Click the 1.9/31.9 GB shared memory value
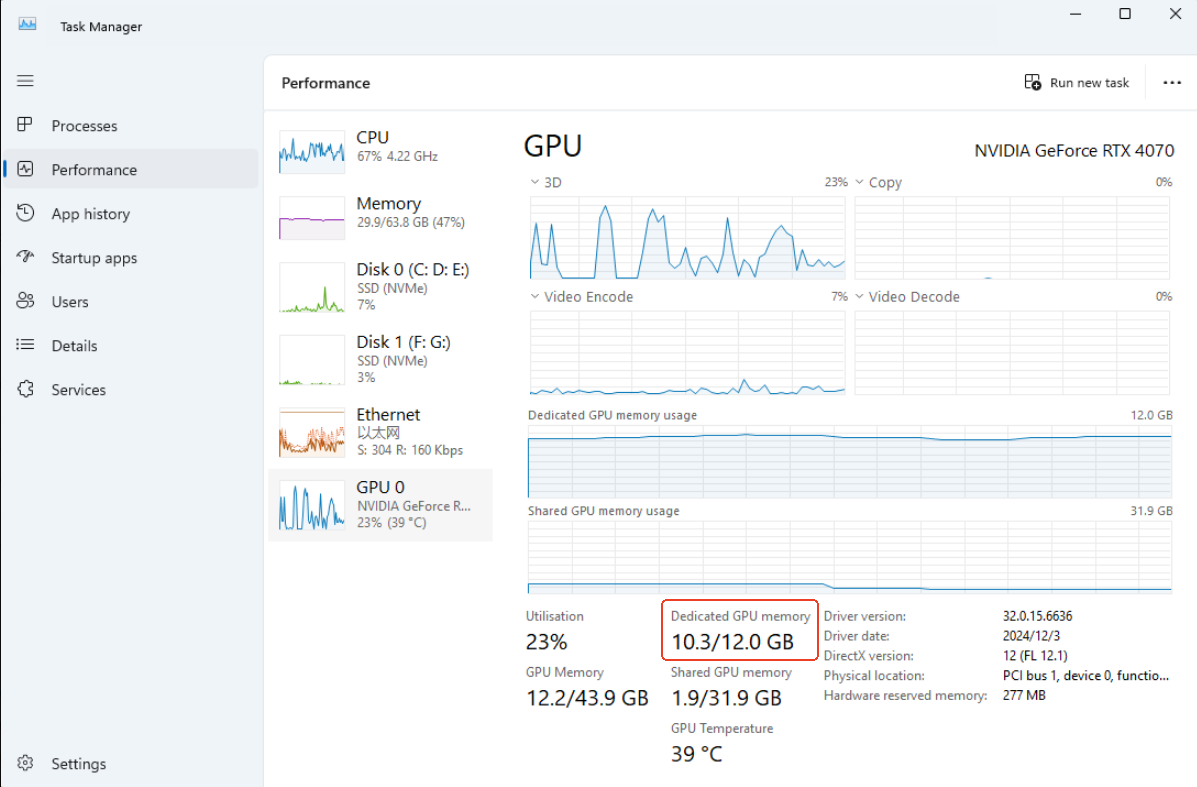 [x=726, y=698]
